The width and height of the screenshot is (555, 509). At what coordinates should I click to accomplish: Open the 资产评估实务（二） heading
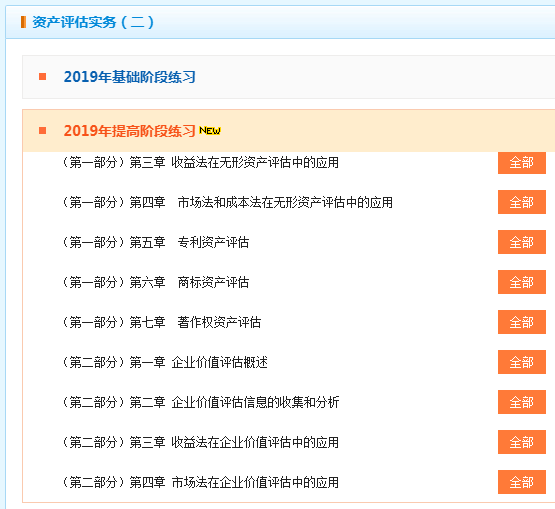[x=93, y=22]
